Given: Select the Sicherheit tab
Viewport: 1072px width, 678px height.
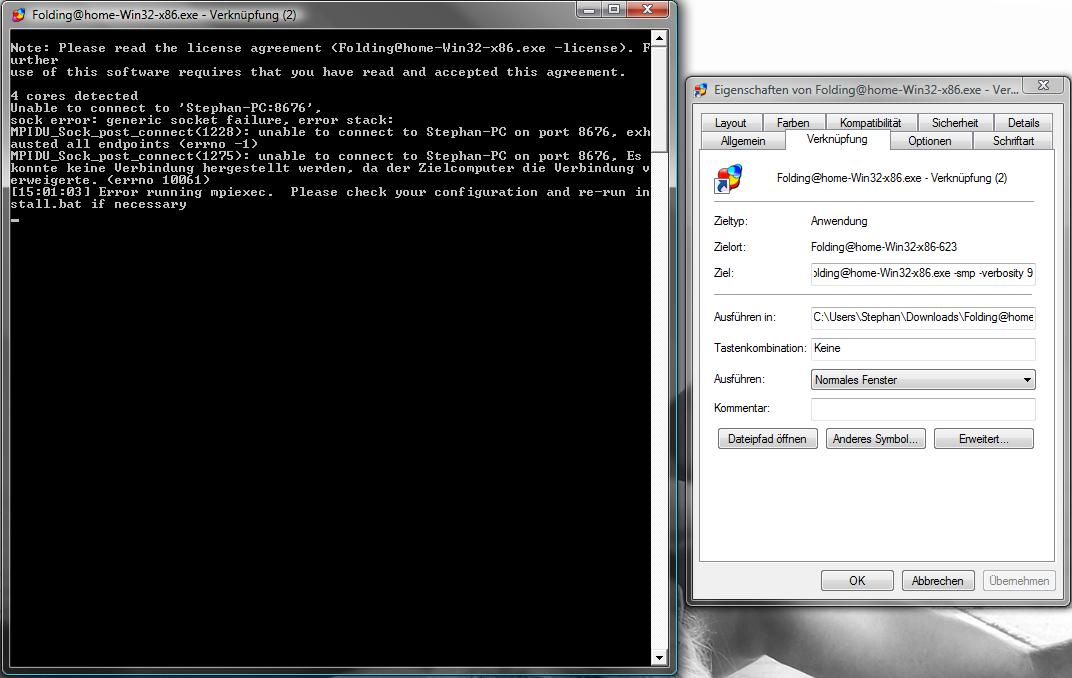Looking at the screenshot, I should (954, 122).
